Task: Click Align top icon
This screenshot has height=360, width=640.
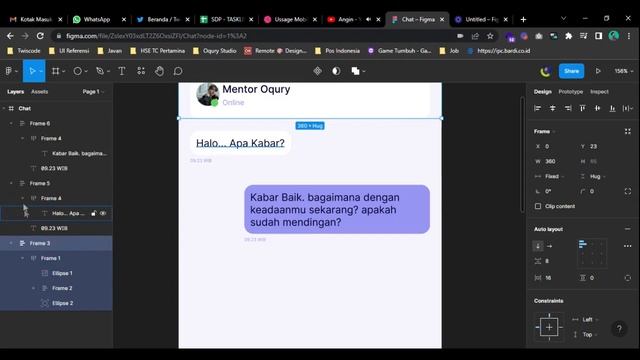Action: tap(582, 108)
